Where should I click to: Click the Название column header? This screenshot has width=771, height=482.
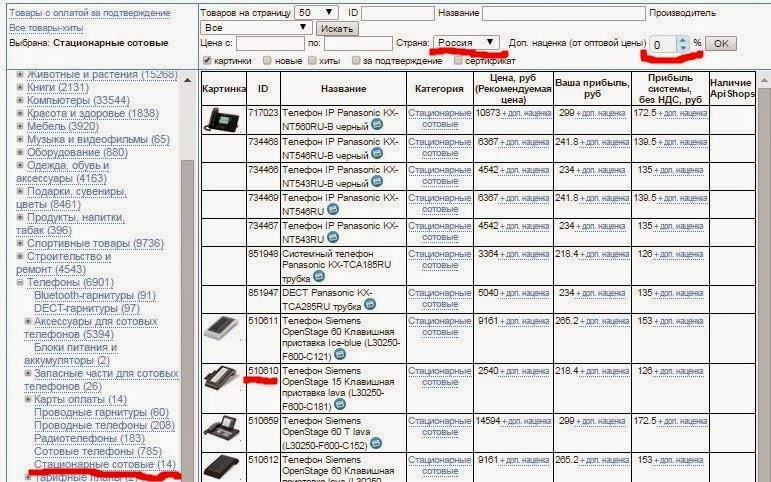[x=343, y=89]
